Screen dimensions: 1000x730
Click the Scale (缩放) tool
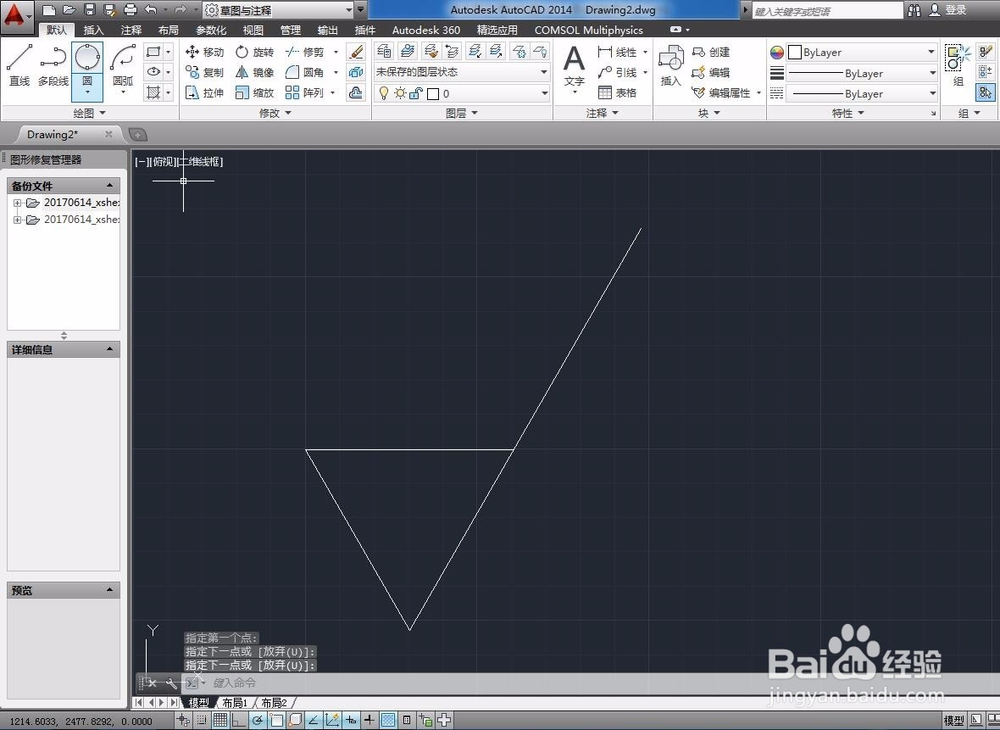[254, 92]
